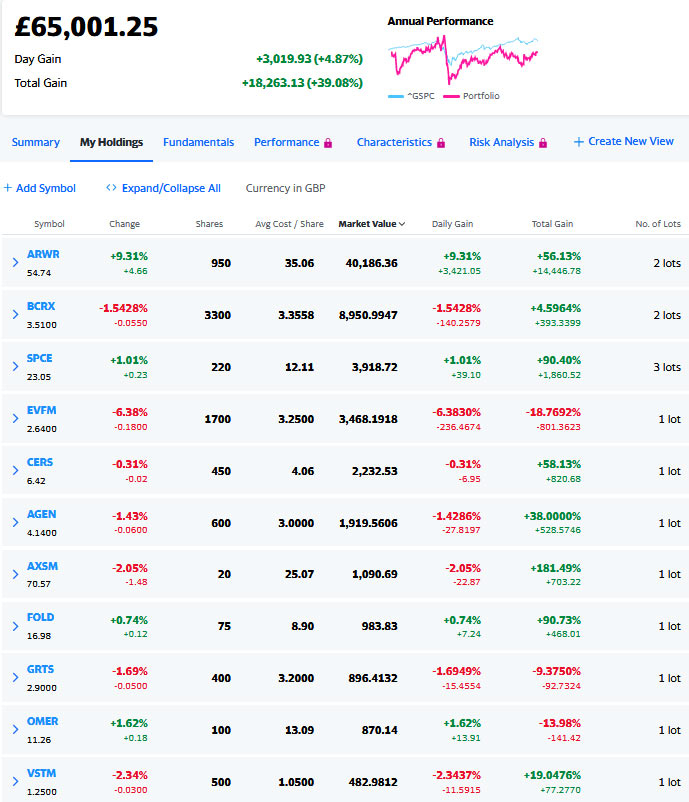Click the Annual Performance chart
Viewport: 689px width, 802px height.
pyautogui.click(x=463, y=59)
